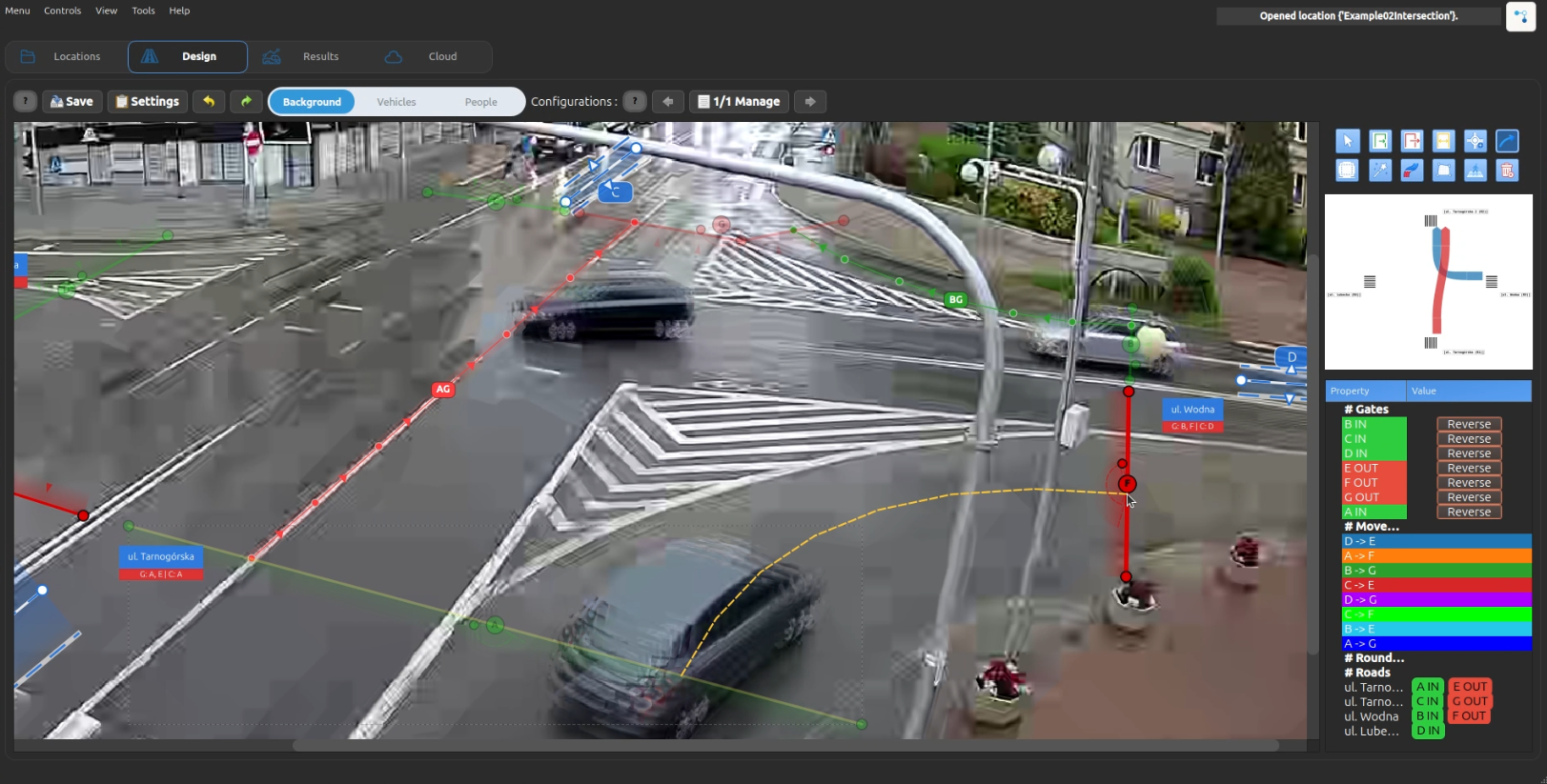Click the 1/1 Manage button
The height and width of the screenshot is (784, 1547).
pos(739,101)
